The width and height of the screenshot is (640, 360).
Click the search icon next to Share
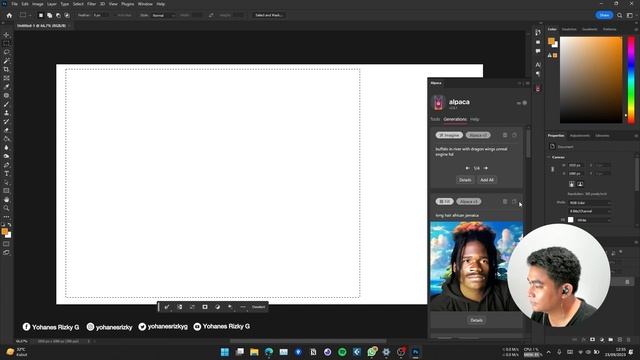620,15
